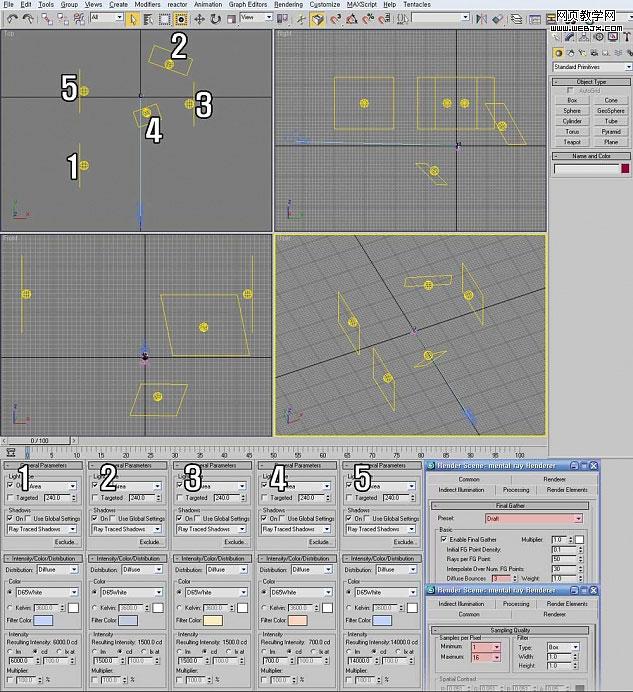This screenshot has width=633, height=692.
Task: Collapse the Sampling Quality rollout
Action: [510, 630]
